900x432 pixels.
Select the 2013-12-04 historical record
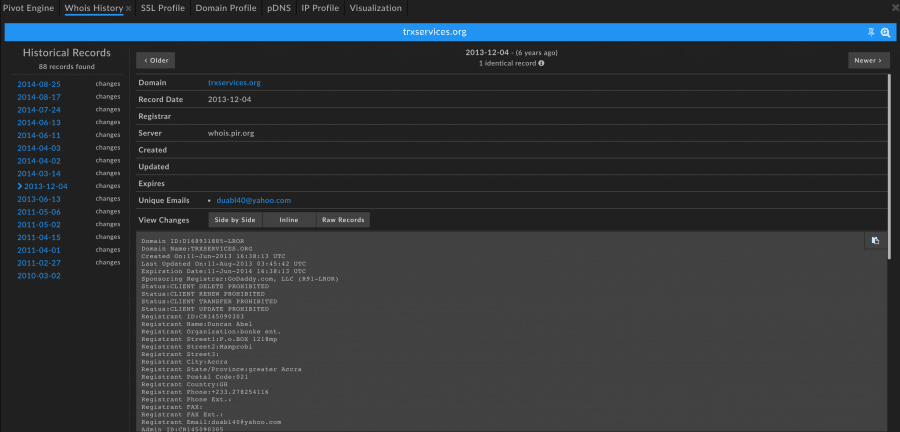46,186
